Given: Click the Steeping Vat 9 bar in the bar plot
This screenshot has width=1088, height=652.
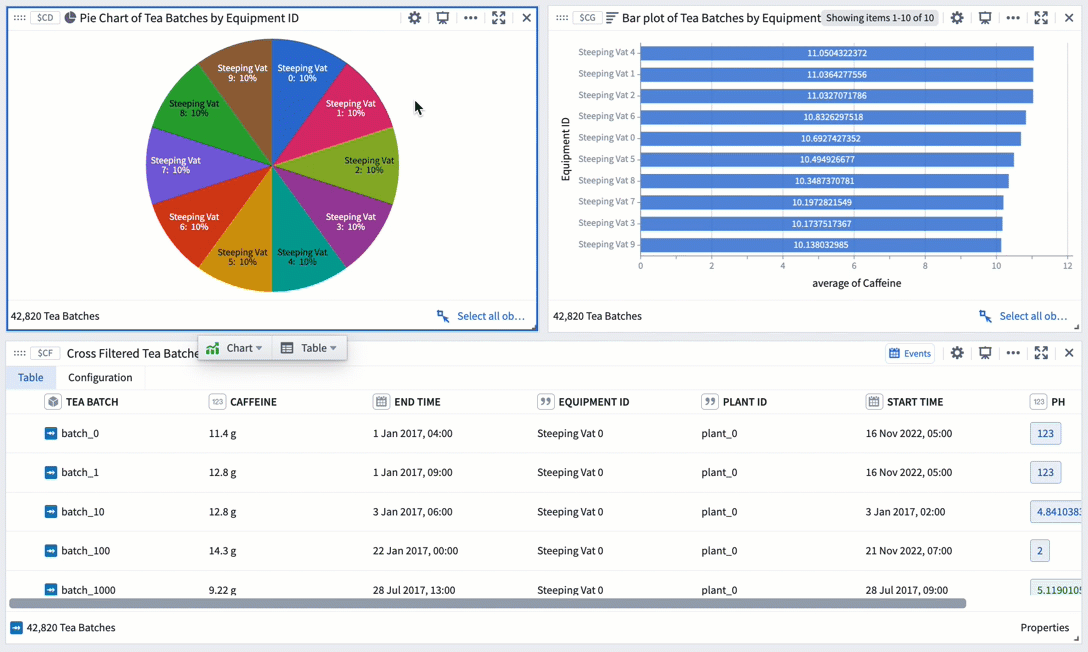Looking at the screenshot, I should coord(820,245).
